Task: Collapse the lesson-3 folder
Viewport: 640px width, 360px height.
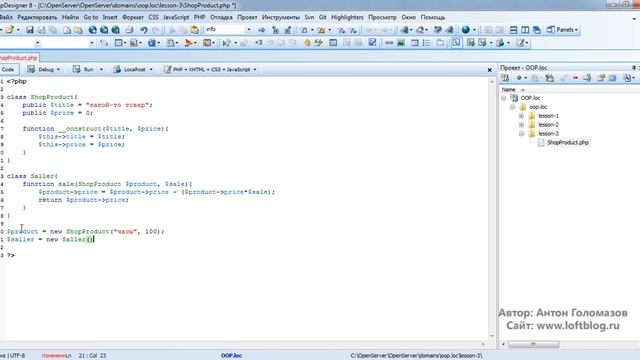Action: coord(521,134)
